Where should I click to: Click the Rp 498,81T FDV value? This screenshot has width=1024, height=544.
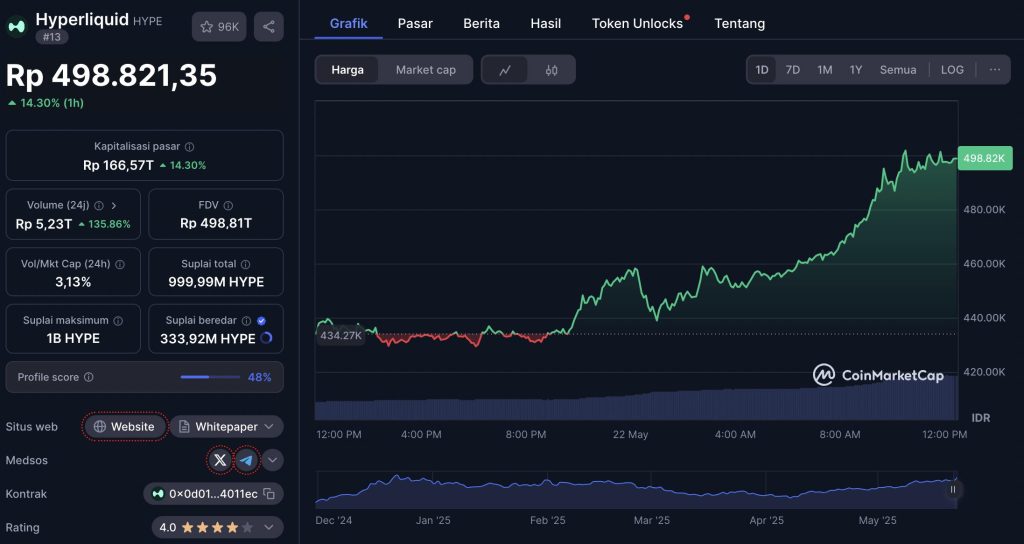pyautogui.click(x=216, y=224)
